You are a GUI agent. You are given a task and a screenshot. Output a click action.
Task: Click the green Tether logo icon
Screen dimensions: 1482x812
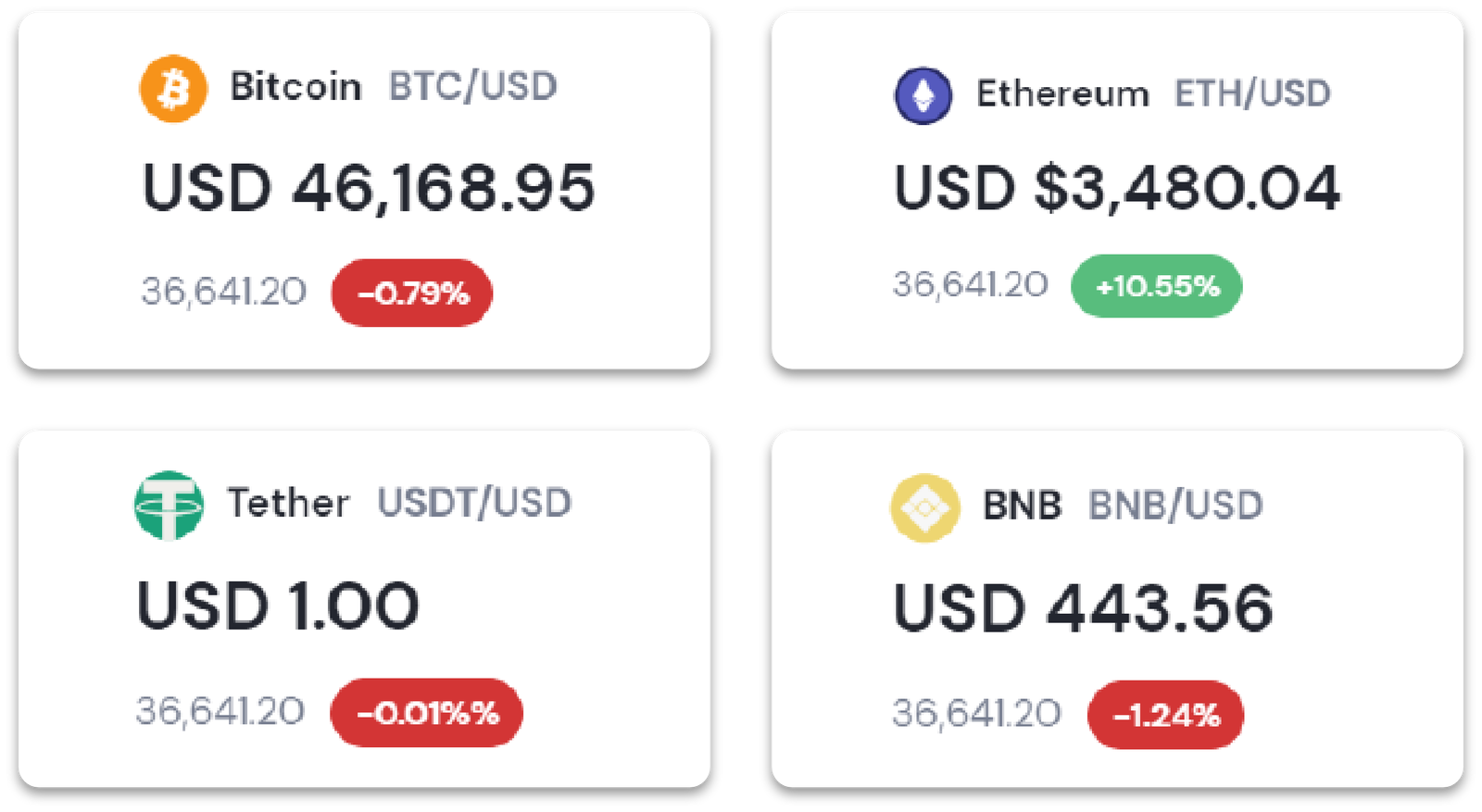click(x=169, y=505)
